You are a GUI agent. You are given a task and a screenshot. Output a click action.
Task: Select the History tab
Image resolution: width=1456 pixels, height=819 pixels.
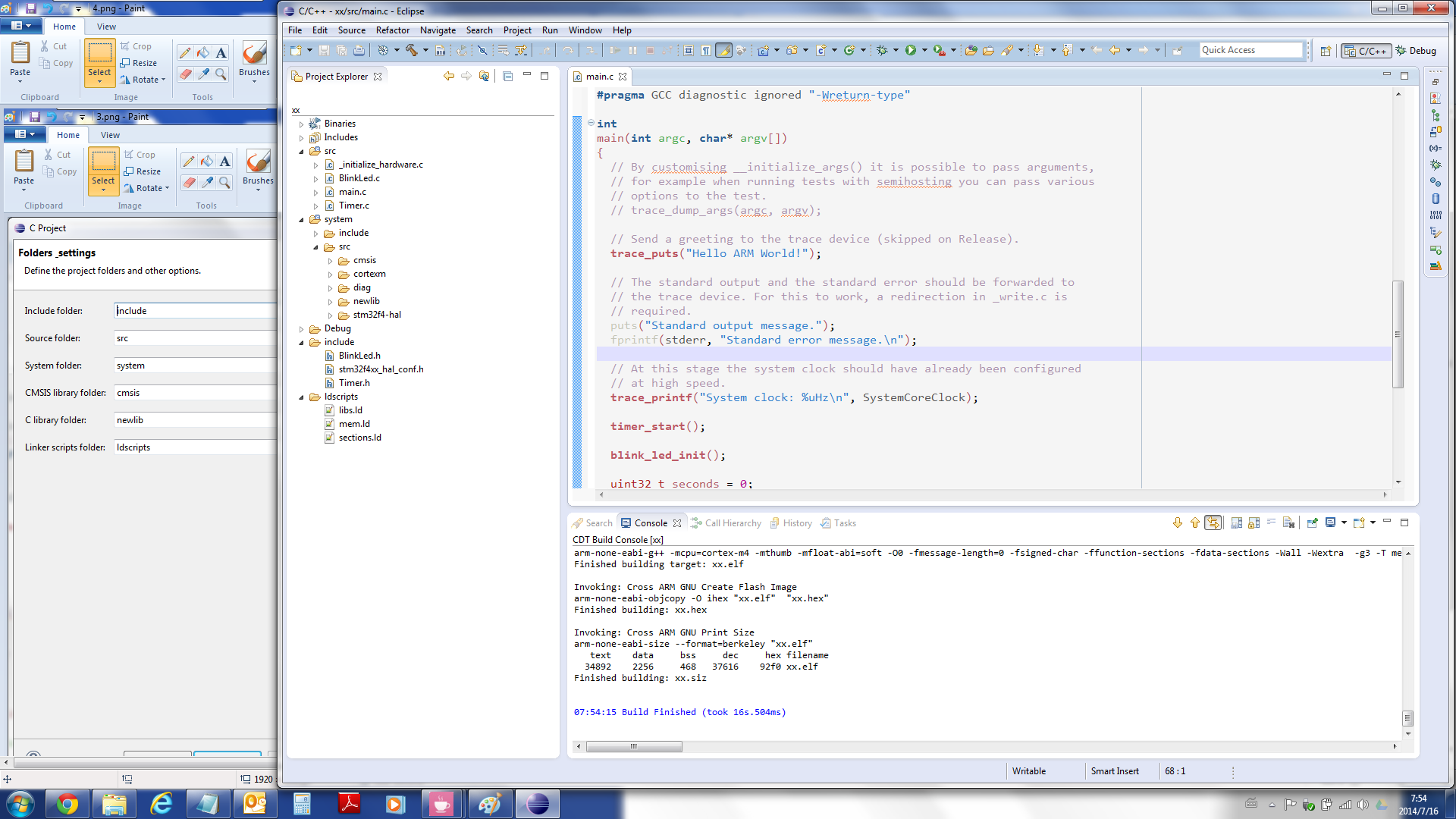[x=791, y=523]
